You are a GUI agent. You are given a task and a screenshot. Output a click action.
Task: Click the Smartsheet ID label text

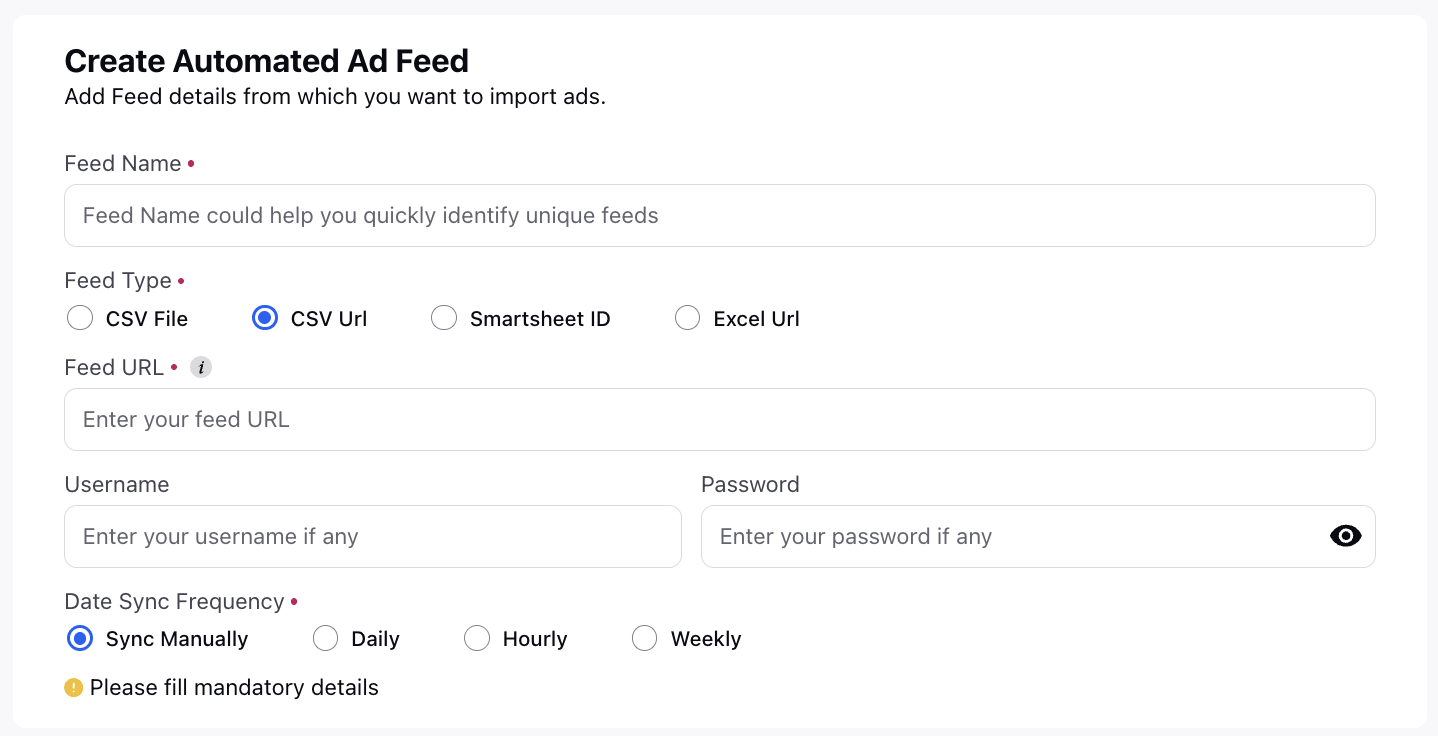[x=540, y=320]
